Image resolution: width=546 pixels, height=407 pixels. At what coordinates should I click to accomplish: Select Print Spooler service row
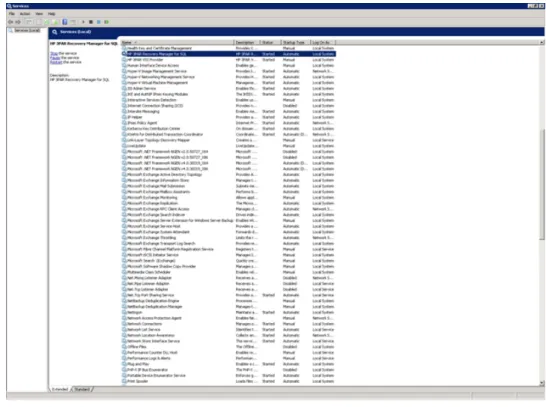[x=228, y=381]
